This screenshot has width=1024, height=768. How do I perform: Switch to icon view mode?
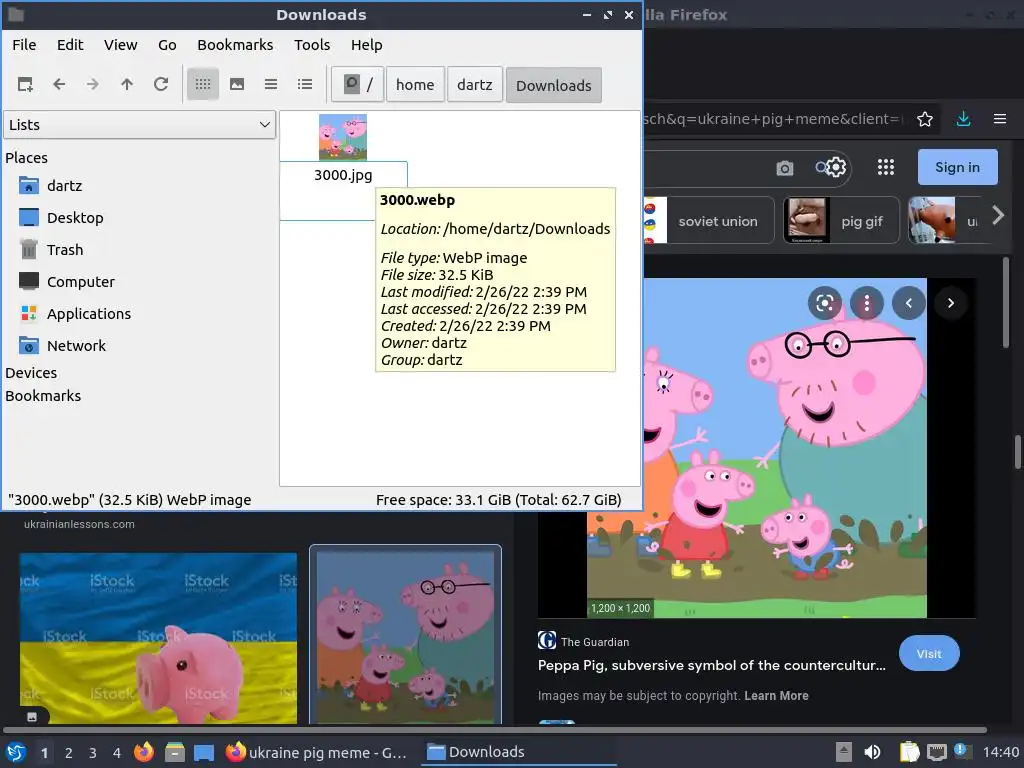(x=203, y=84)
